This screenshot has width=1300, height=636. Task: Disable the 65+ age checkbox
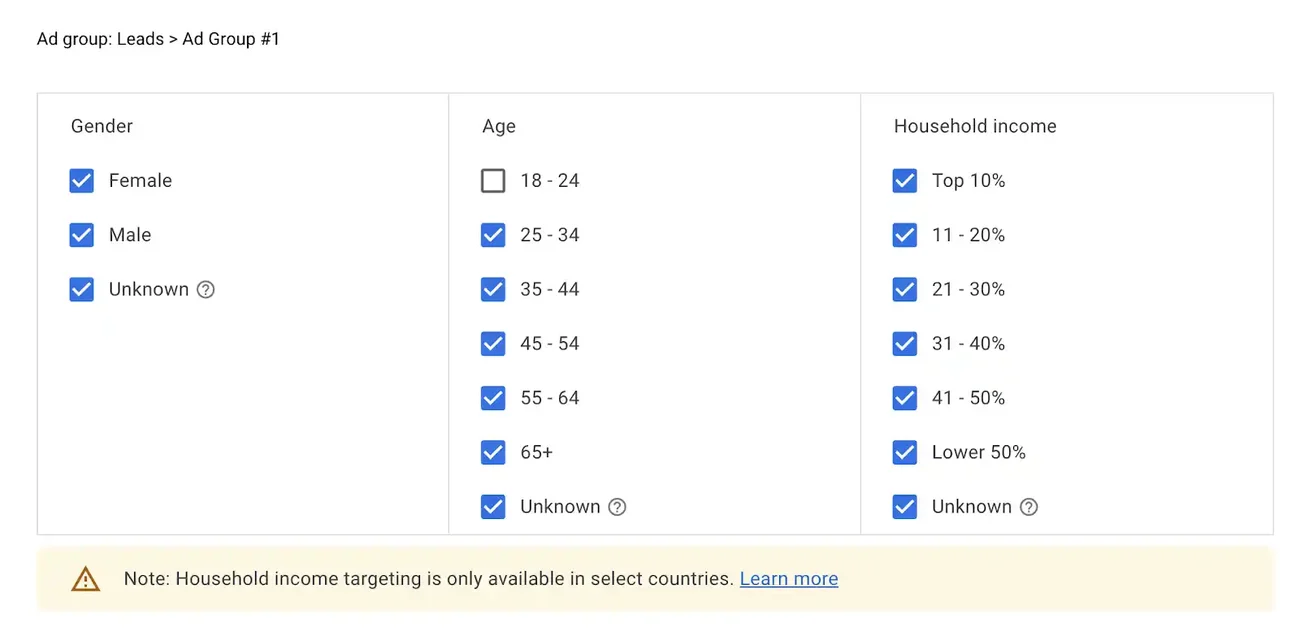pyautogui.click(x=493, y=453)
